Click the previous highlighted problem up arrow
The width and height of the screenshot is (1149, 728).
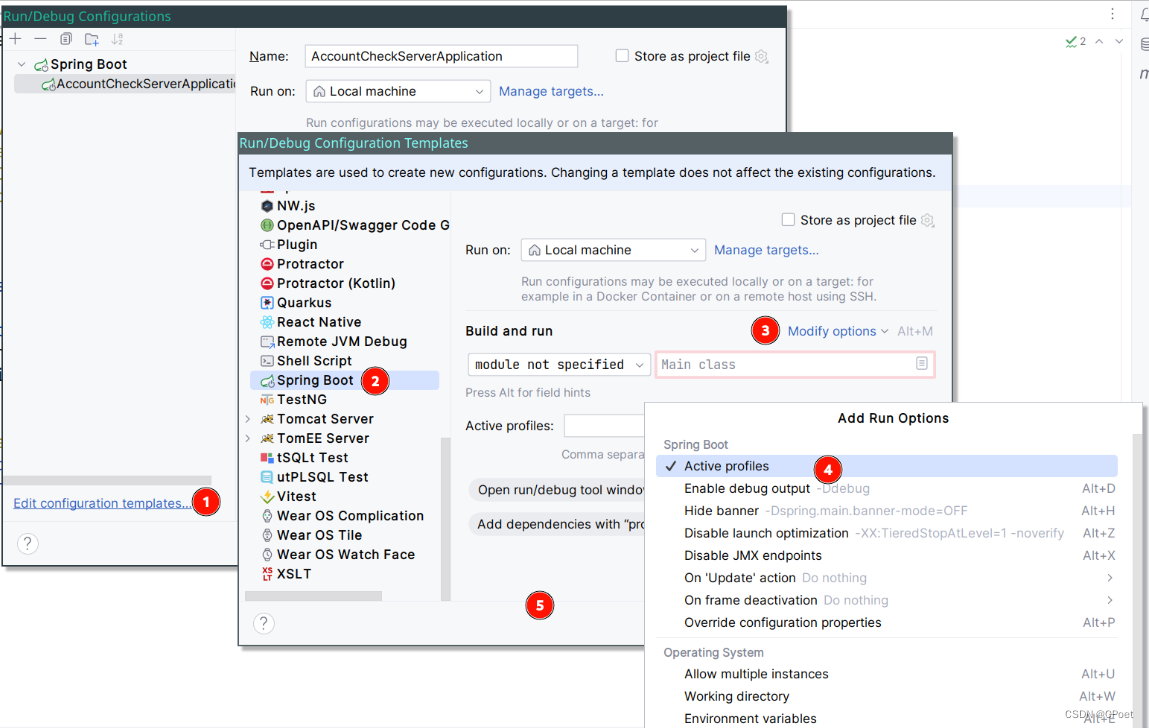pos(1099,41)
